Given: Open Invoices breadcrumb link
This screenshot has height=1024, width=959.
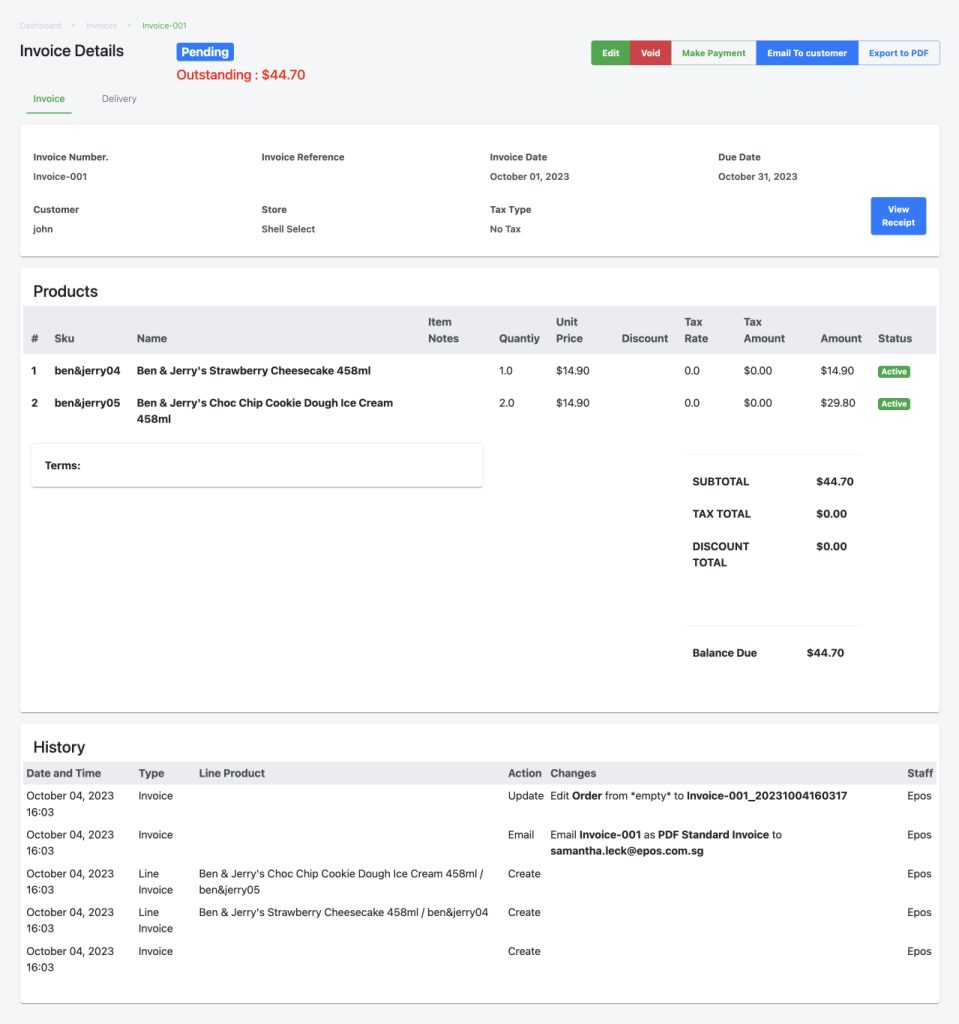Looking at the screenshot, I should (101, 25).
